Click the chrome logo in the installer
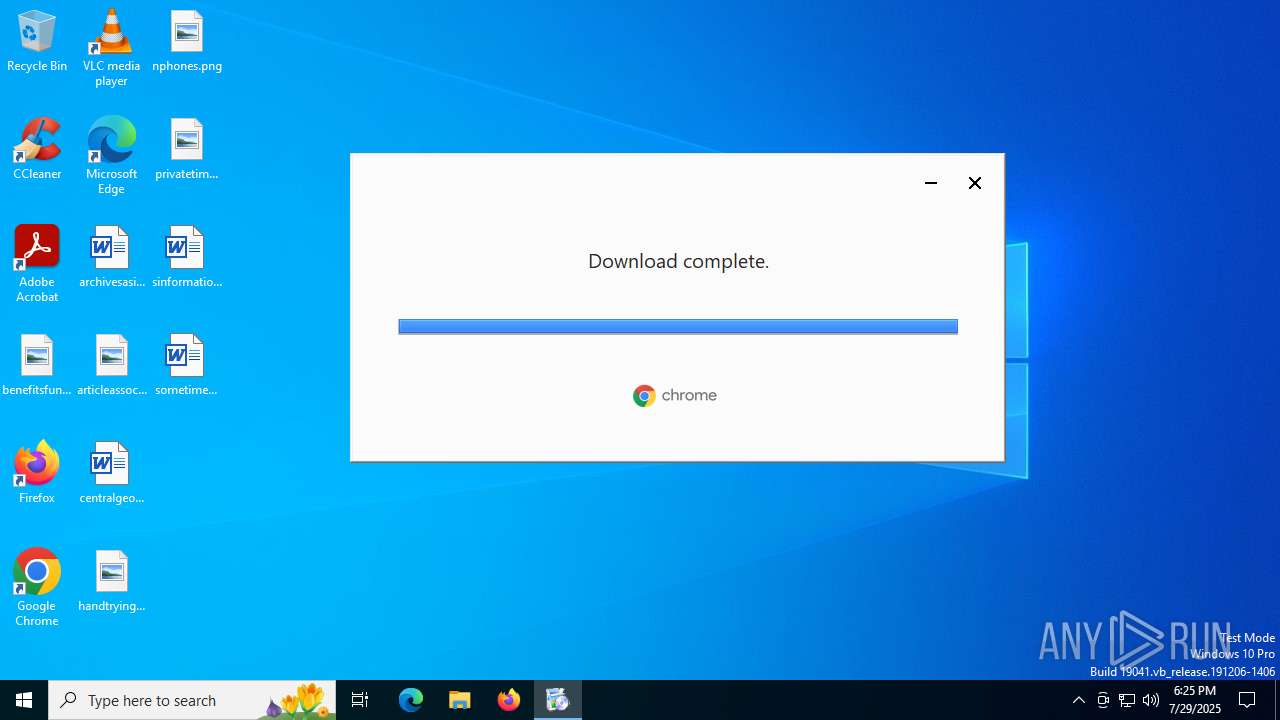The width and height of the screenshot is (1280, 720). [x=675, y=396]
